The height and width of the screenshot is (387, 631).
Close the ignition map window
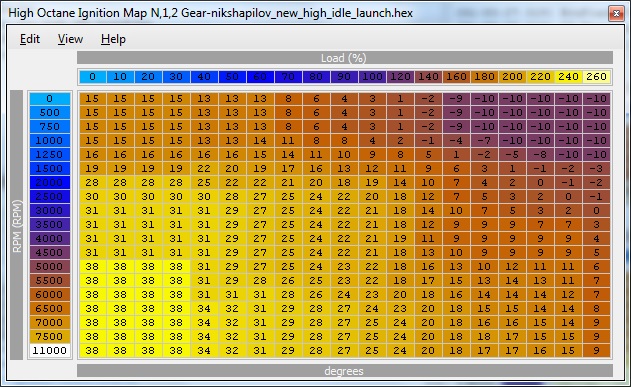(616, 14)
